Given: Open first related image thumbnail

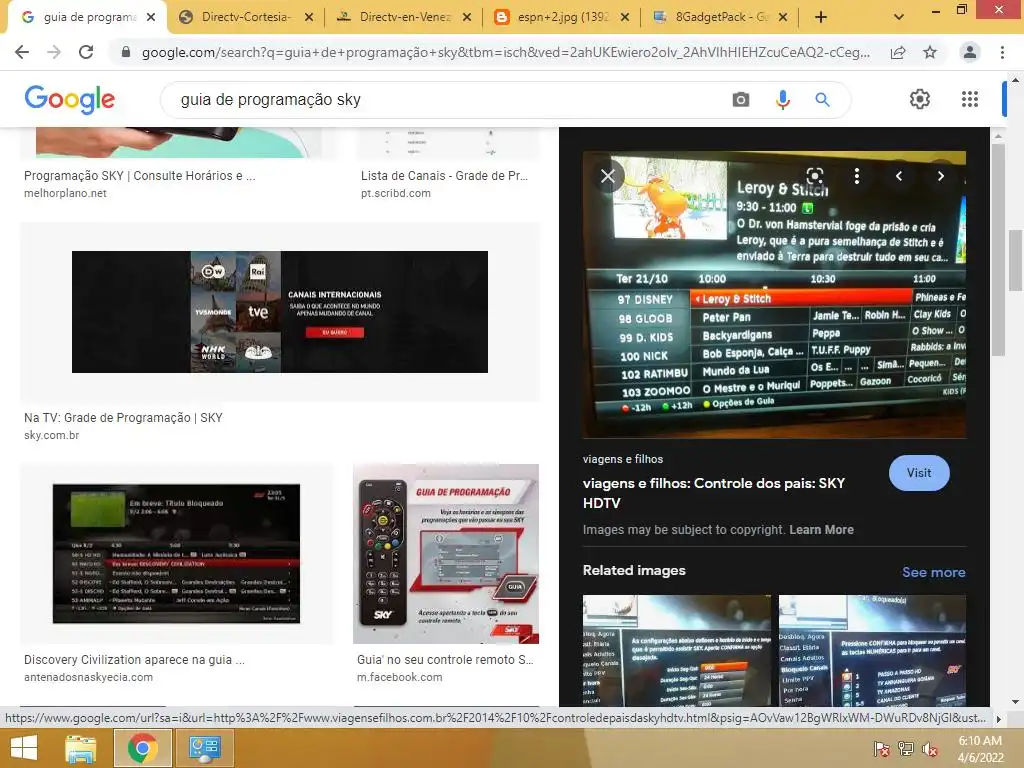Looking at the screenshot, I should [677, 650].
